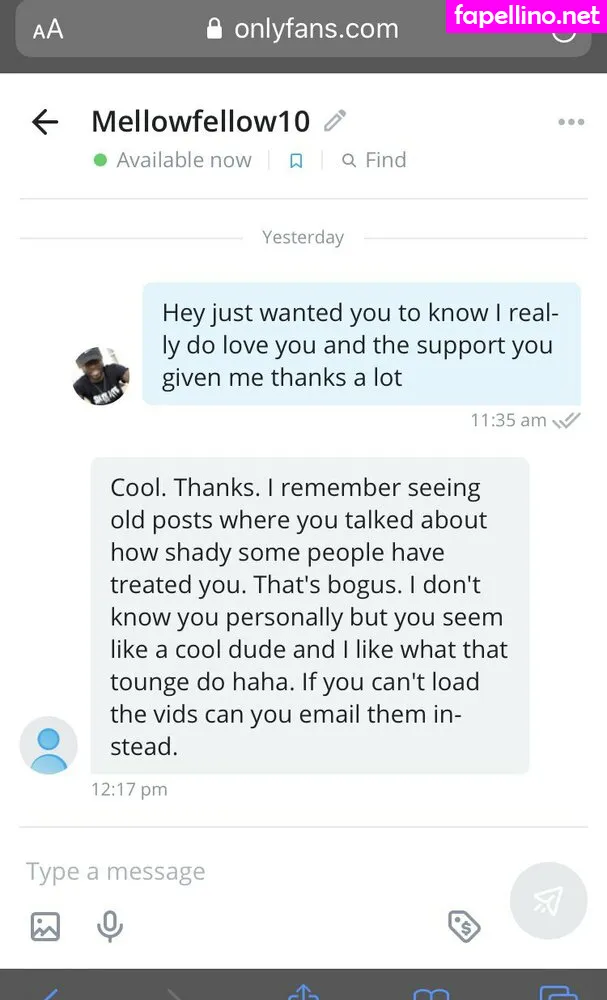This screenshot has width=607, height=1000.
Task: Select the received message starting "Cool. Thanks."
Action: point(310,616)
